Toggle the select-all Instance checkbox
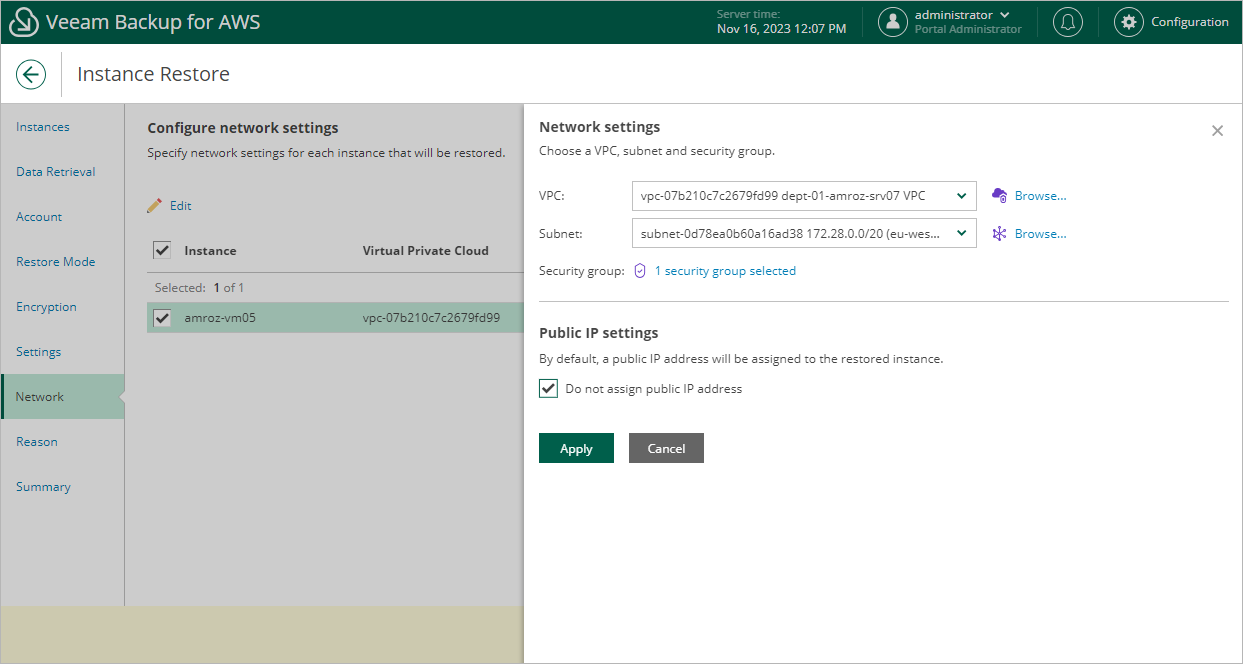 [162, 250]
